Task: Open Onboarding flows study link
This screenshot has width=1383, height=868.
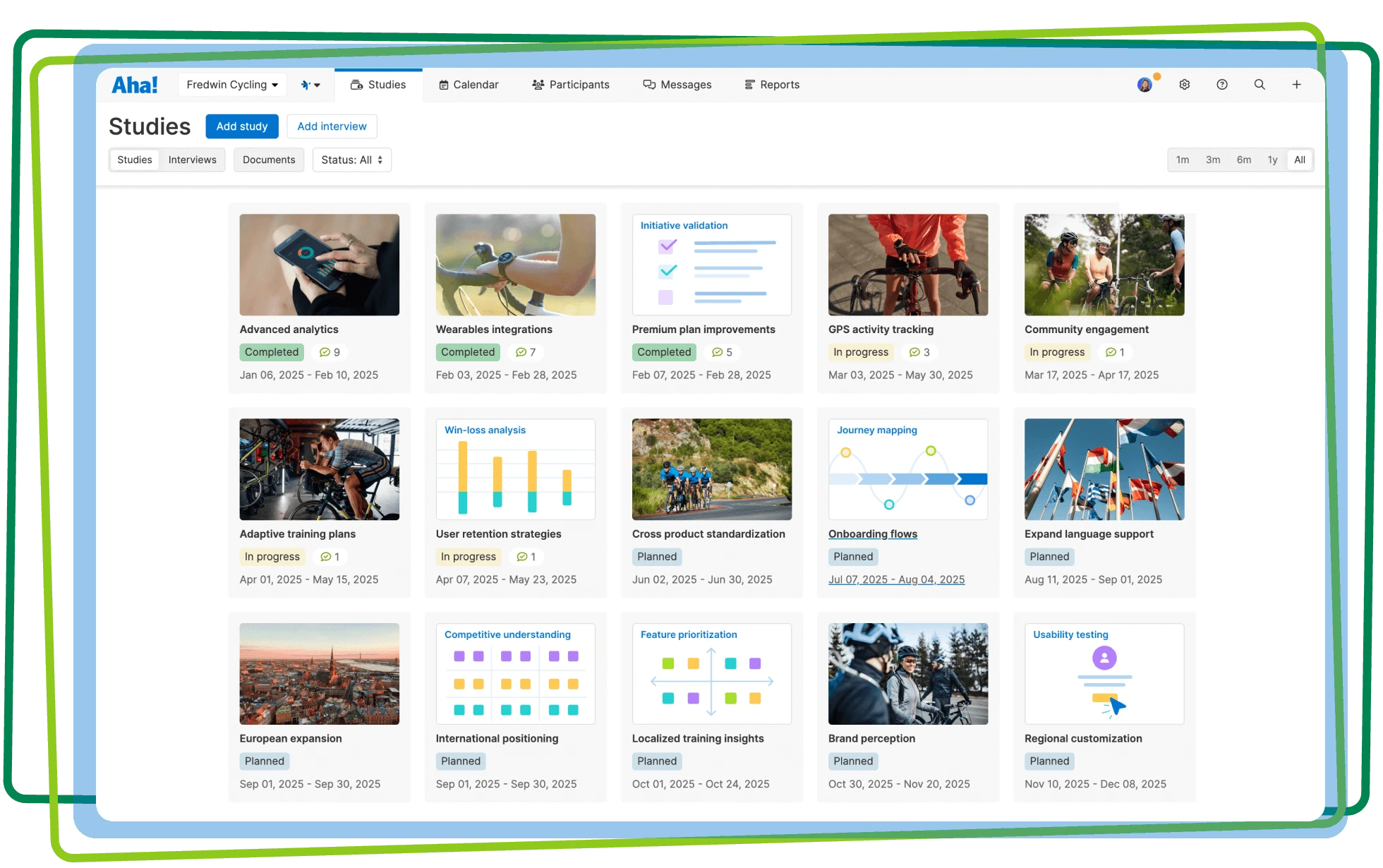Action: [872, 534]
